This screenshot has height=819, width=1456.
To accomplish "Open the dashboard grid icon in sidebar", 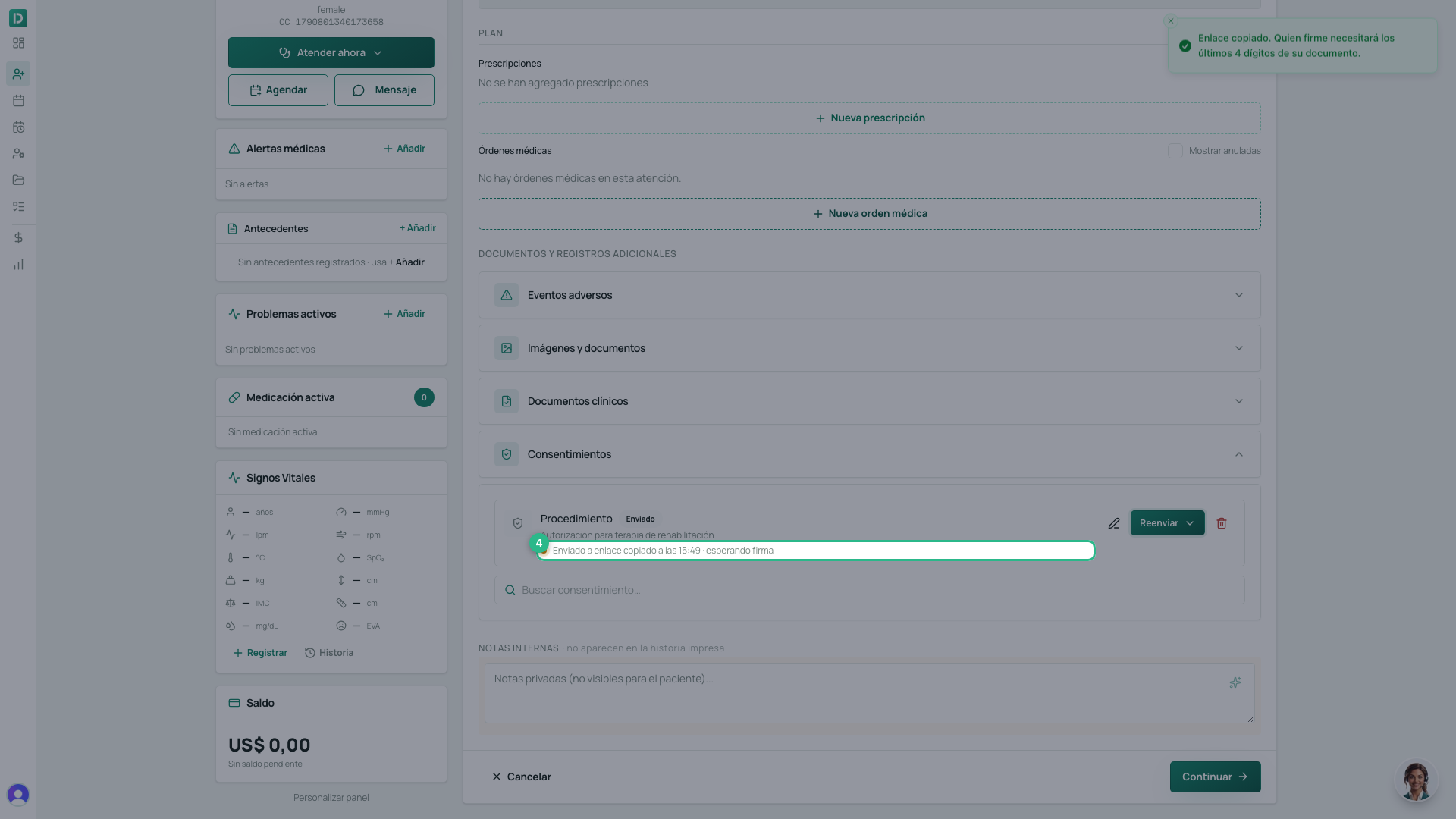I will pos(18,43).
